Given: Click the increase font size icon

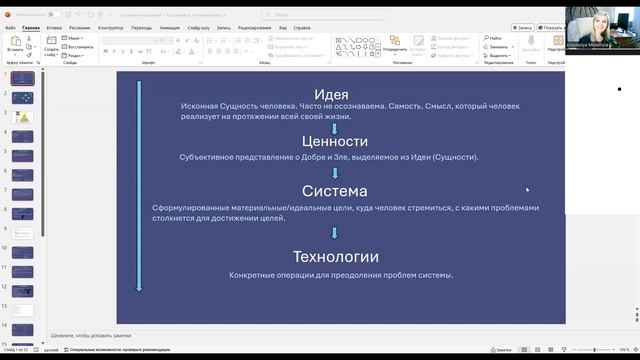Looking at the screenshot, I should tap(178, 40).
